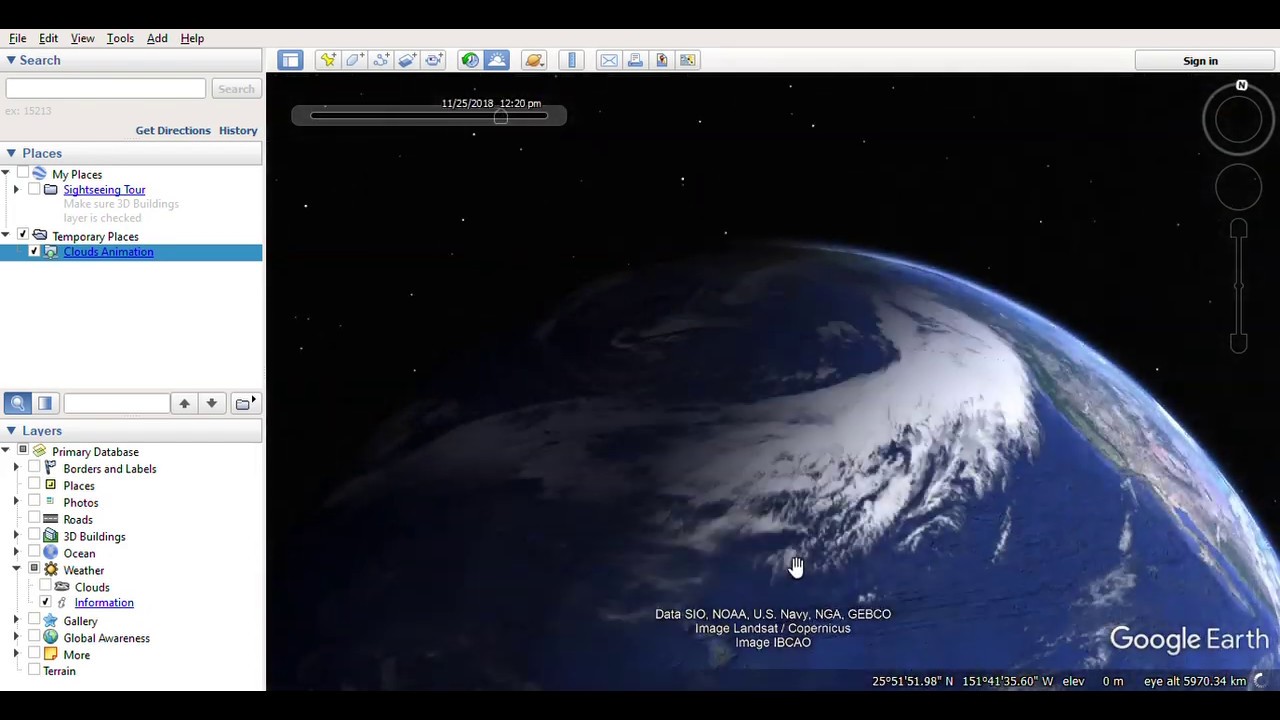Click the Print icon in toolbar

coord(635,60)
